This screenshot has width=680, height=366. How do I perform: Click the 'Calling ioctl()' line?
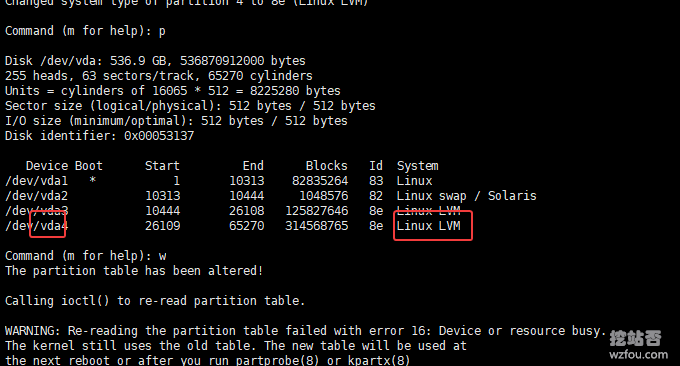tap(155, 301)
